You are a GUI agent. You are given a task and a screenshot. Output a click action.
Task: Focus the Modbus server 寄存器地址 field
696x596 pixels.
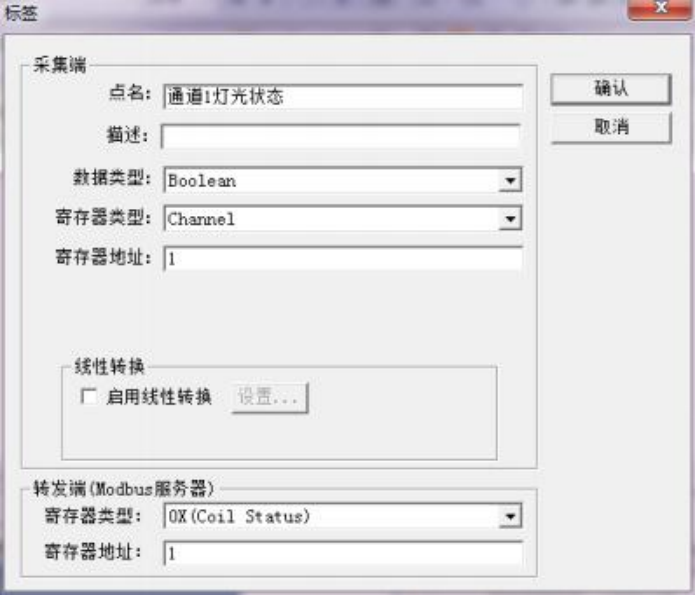tap(343, 553)
